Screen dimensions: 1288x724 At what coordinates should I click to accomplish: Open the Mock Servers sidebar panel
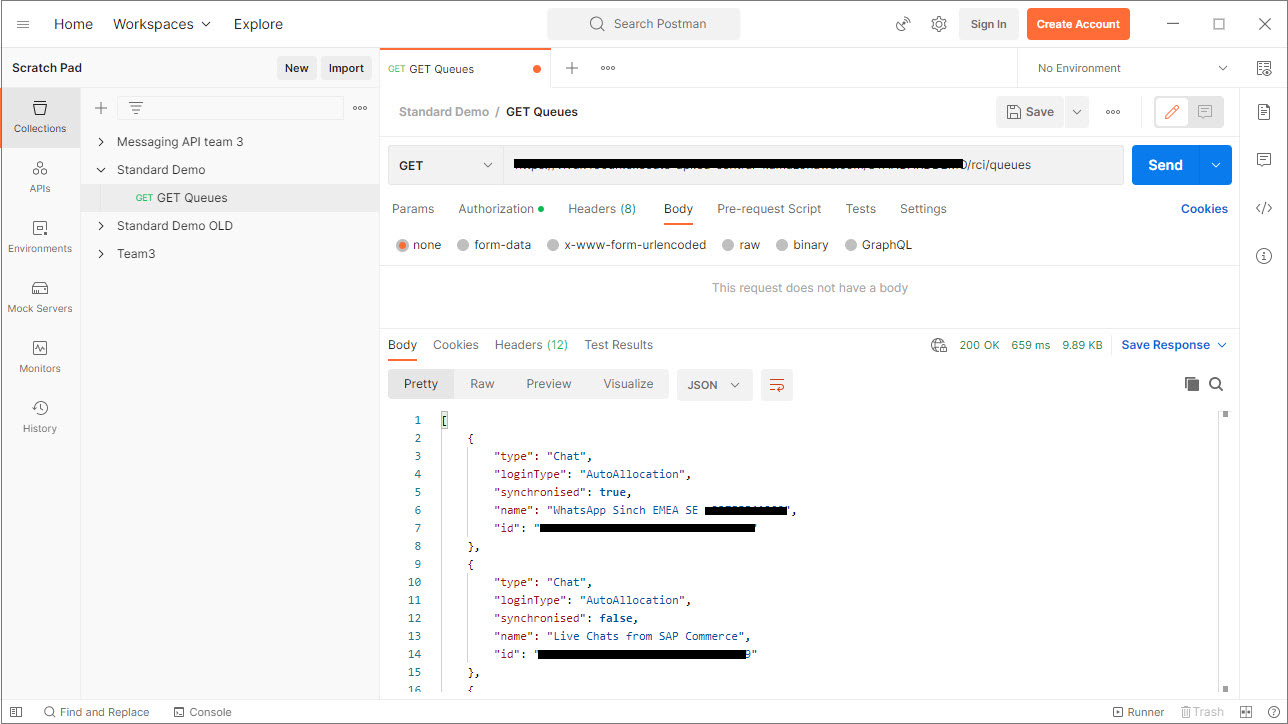(40, 297)
